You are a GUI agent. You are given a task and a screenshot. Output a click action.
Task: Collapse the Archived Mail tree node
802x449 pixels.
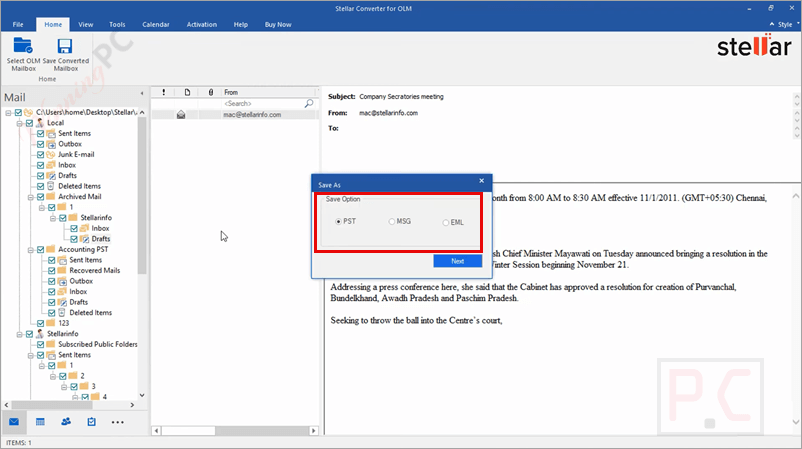click(31, 197)
